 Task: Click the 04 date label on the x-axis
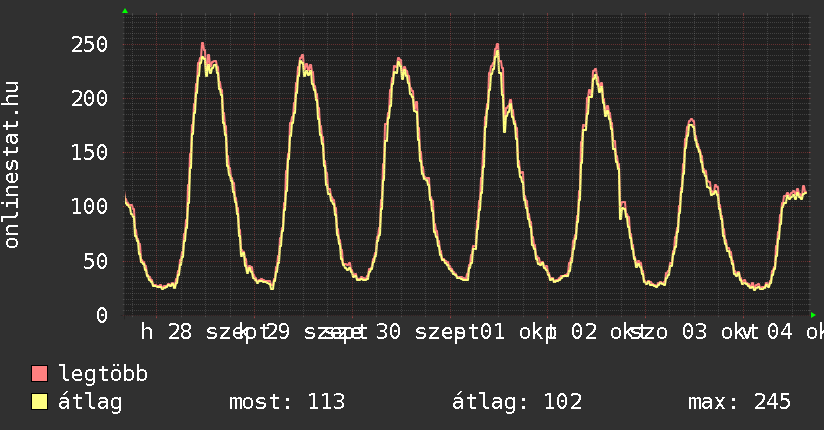pos(779,332)
